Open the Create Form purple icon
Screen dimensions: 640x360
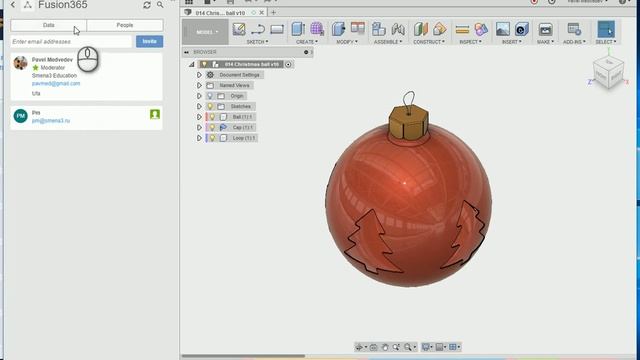coord(317,29)
